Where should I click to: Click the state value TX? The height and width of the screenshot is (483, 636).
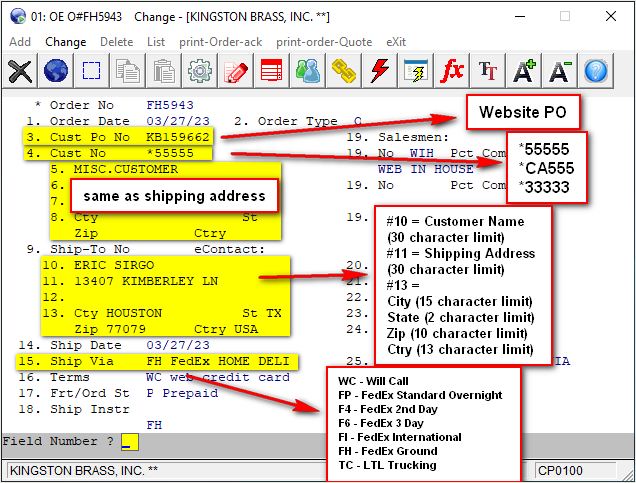[x=274, y=313]
